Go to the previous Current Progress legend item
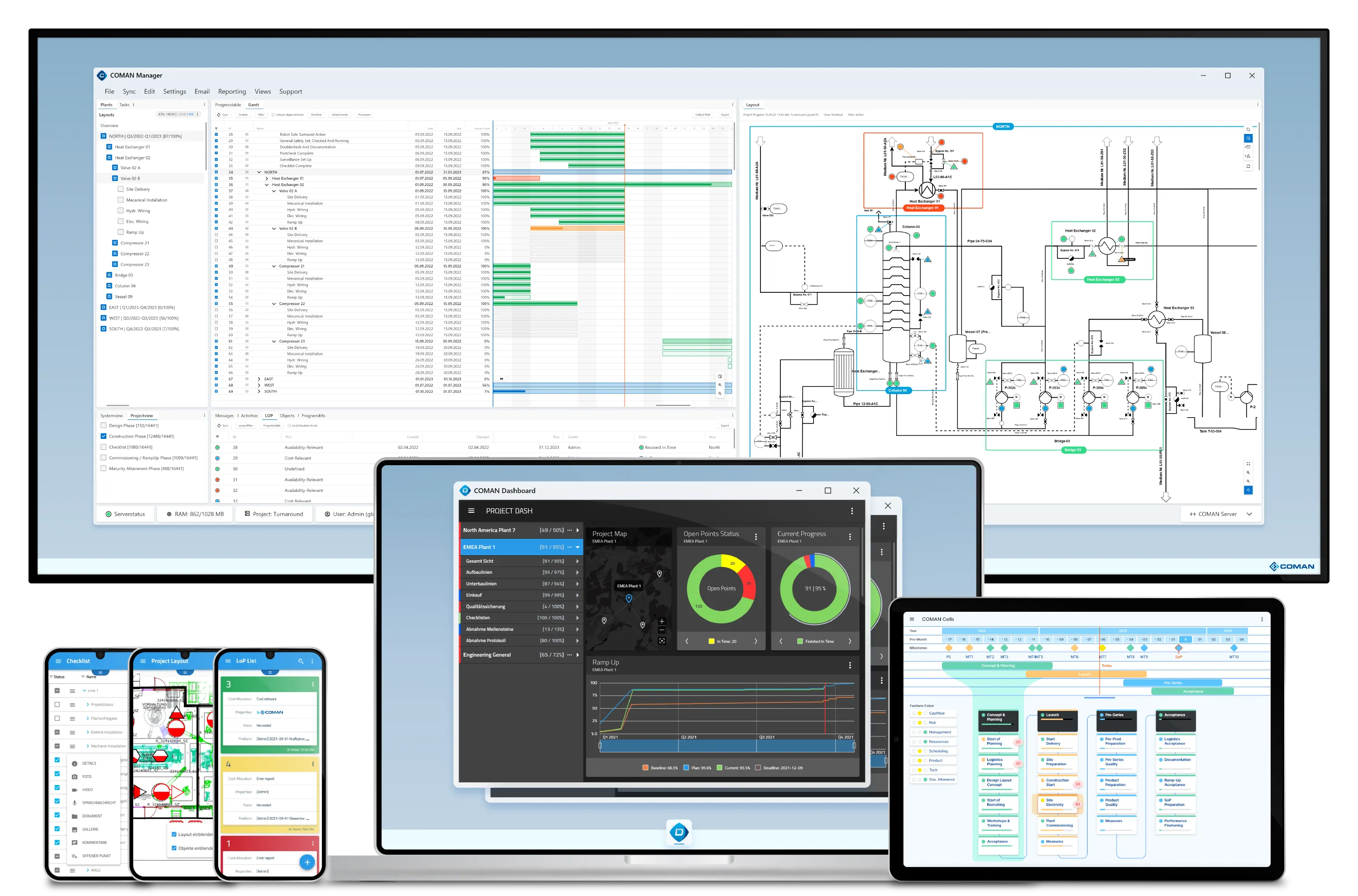1358x896 pixels. point(781,641)
